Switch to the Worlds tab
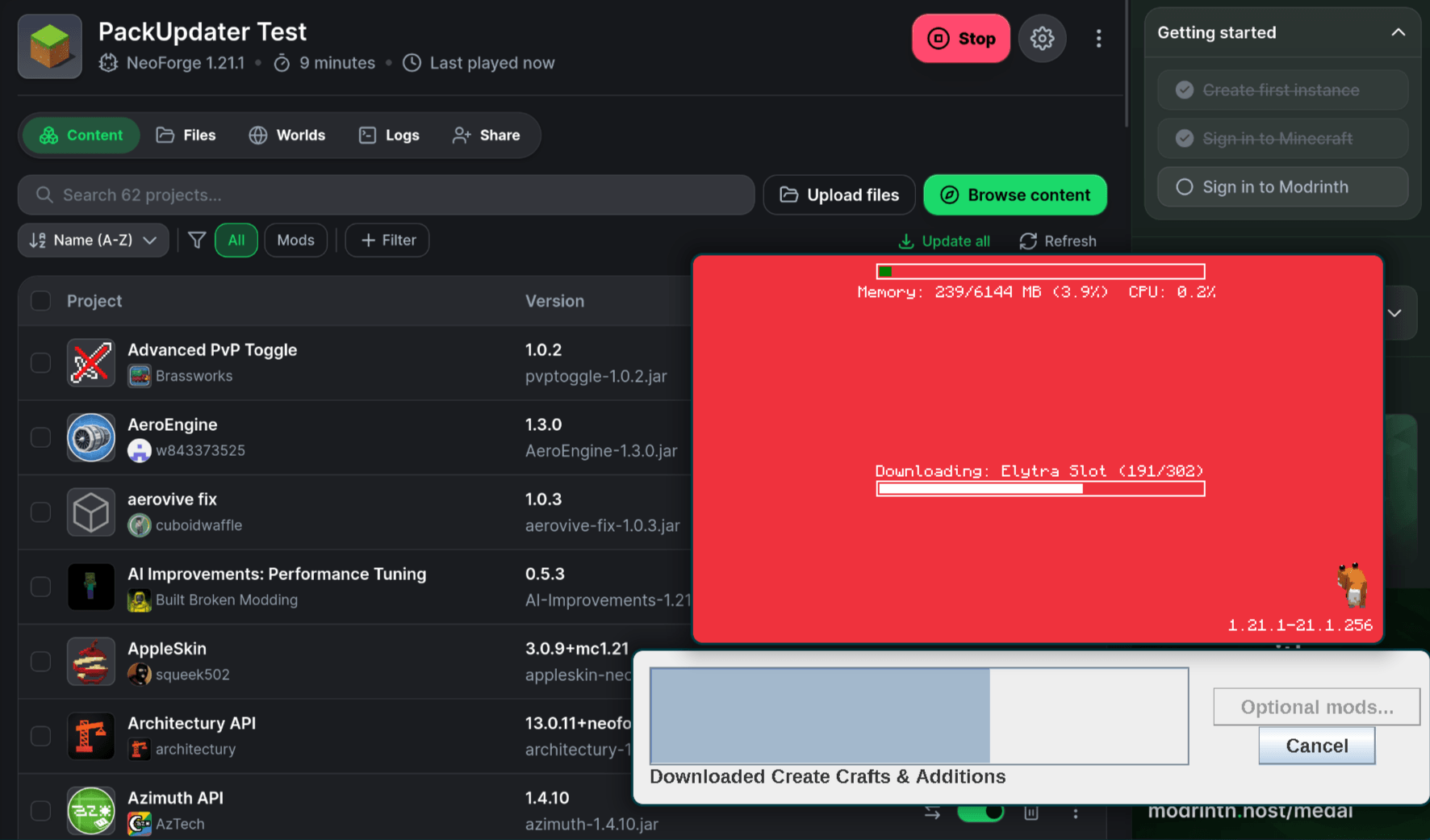Viewport: 1430px width, 840px height. 287,136
